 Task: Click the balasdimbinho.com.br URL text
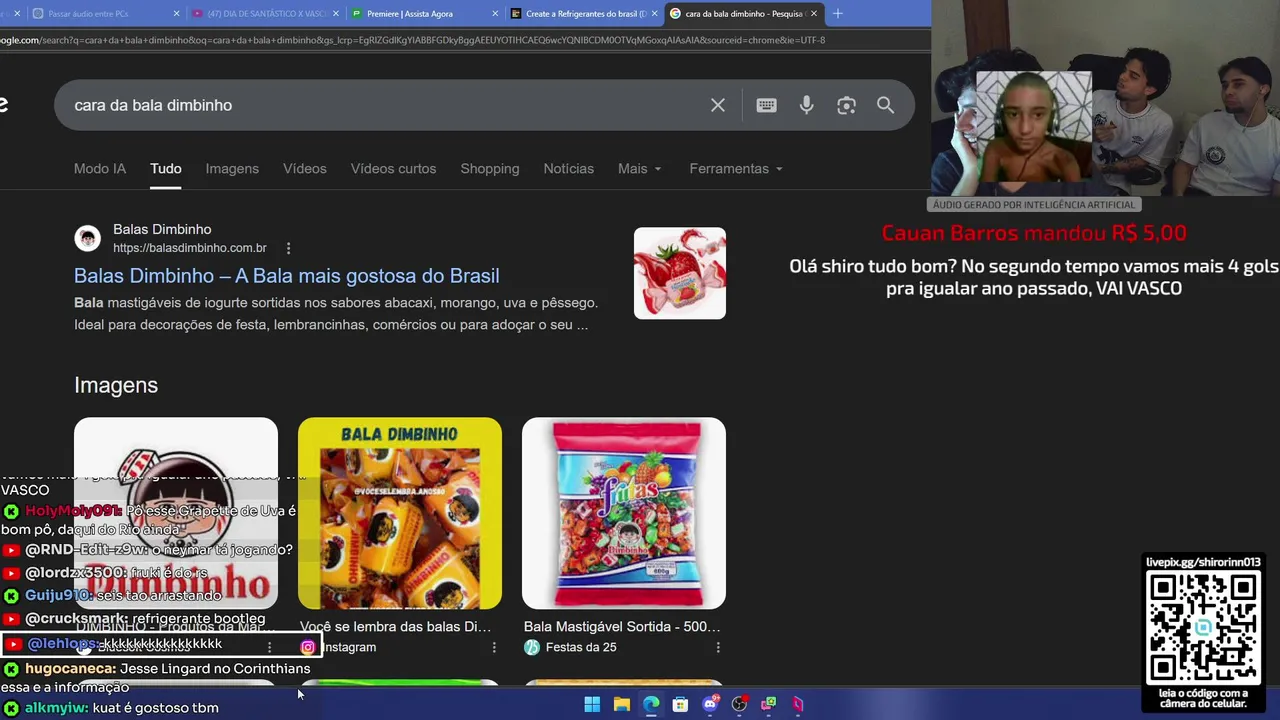pyautogui.click(x=190, y=248)
